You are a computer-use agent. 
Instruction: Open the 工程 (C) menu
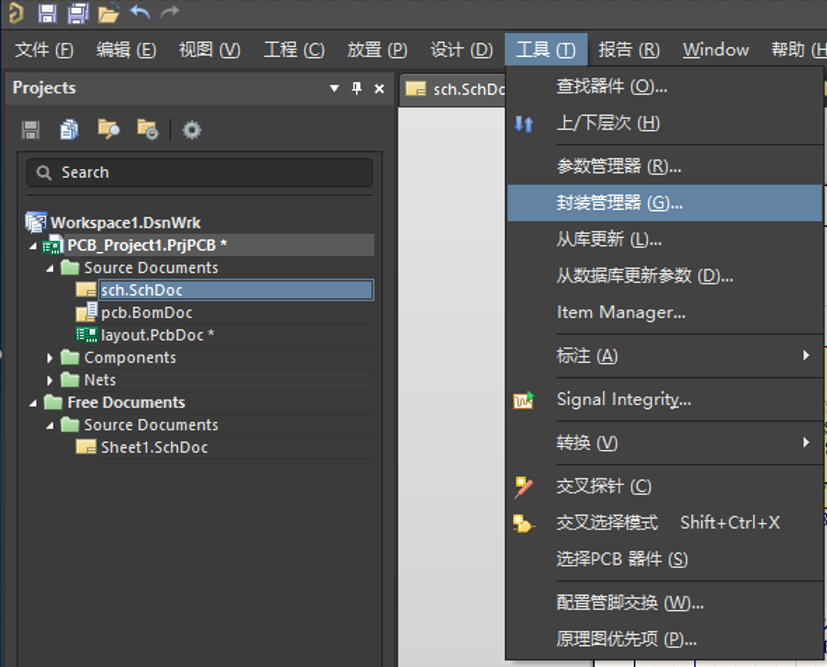click(294, 50)
